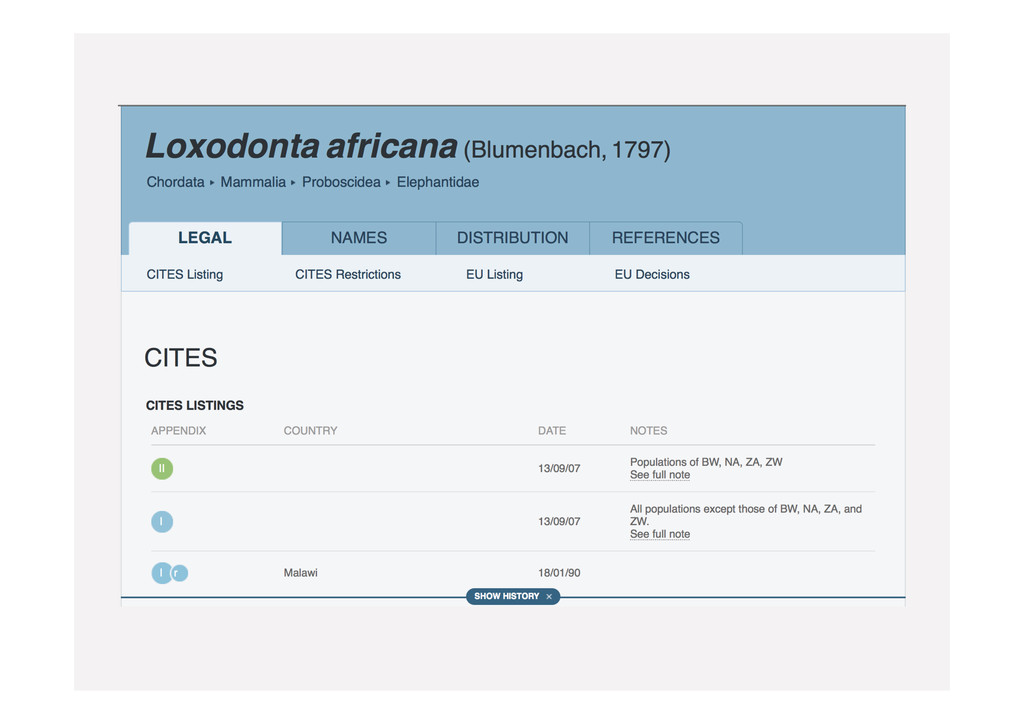Switch to the NAMES tab
The image size is (1024, 724).
[358, 238]
